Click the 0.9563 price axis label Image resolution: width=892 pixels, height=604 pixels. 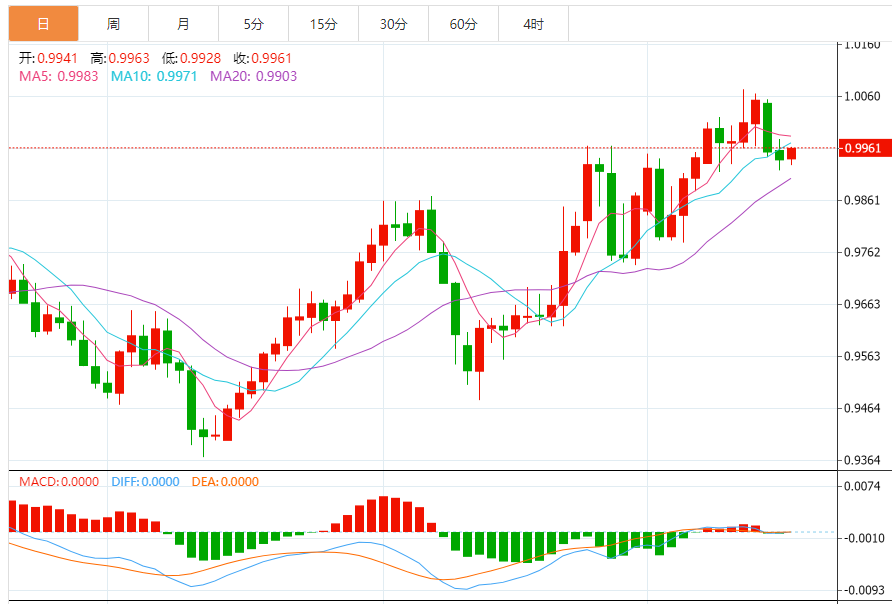click(x=864, y=356)
